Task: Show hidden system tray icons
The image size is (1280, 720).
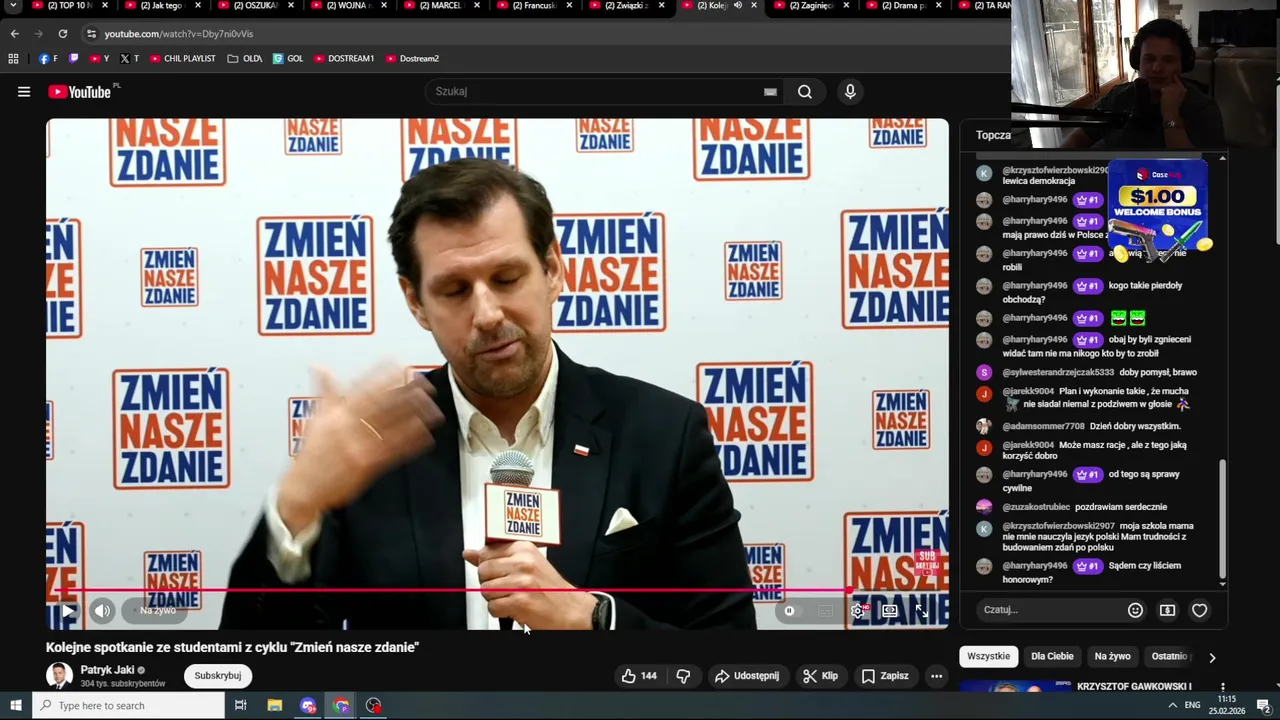Action: click(x=1173, y=705)
